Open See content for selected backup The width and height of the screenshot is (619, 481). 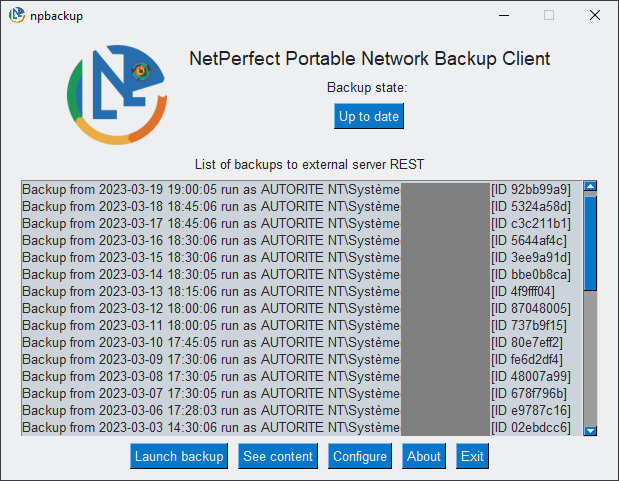click(x=278, y=456)
